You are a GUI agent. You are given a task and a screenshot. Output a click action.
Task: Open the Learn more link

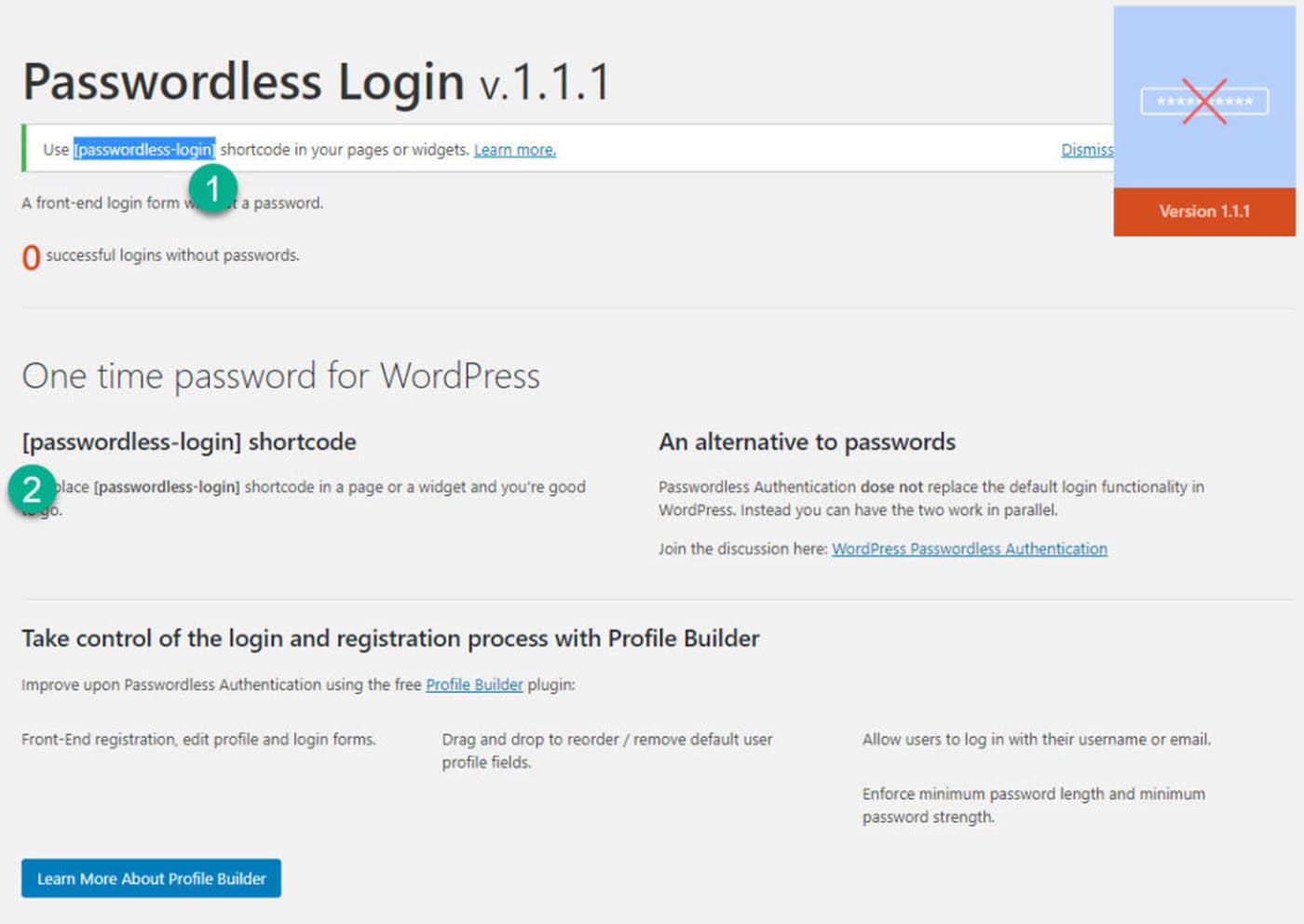tap(514, 150)
